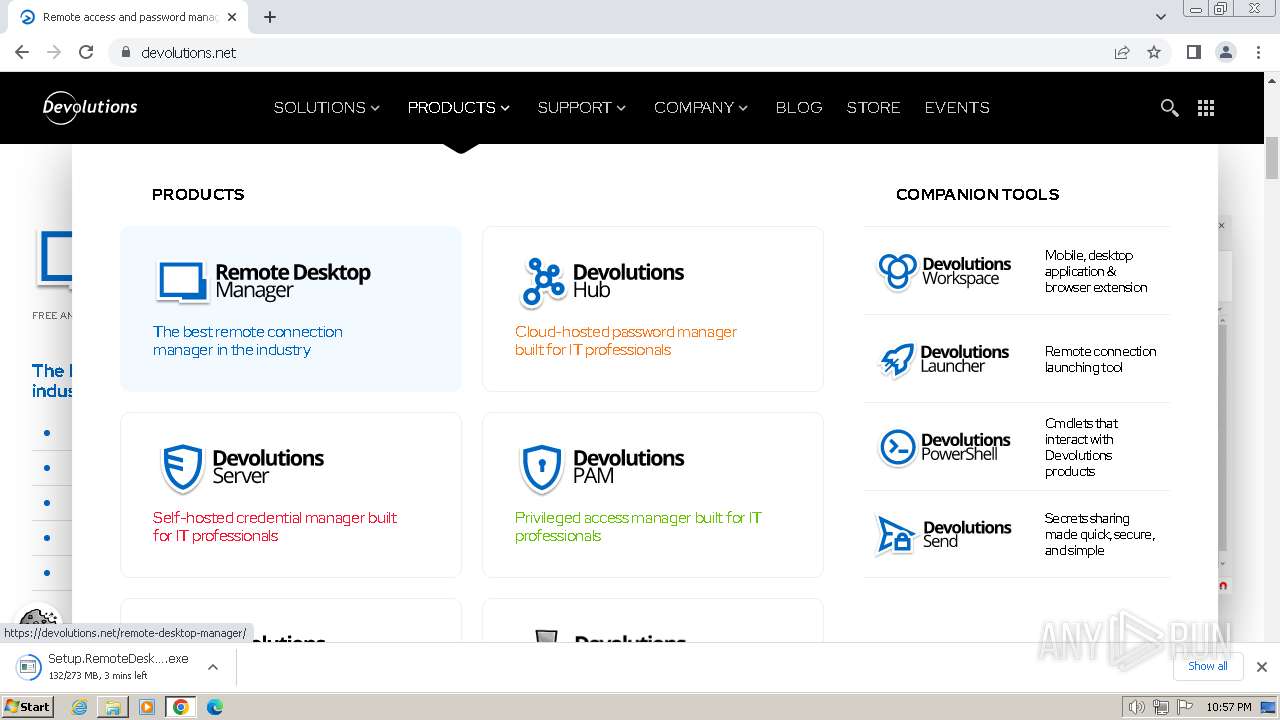Screen dimensions: 1280x720
Task: Open the Devolutions Send companion tool link
Action: coord(1017,535)
